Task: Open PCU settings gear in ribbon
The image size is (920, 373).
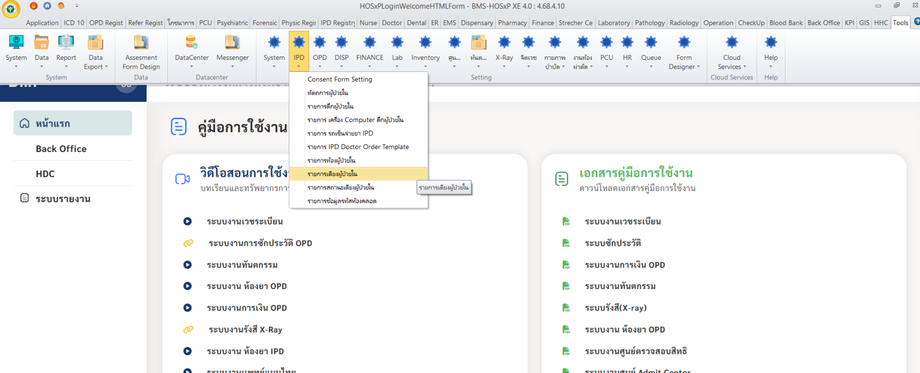Action: (x=607, y=51)
